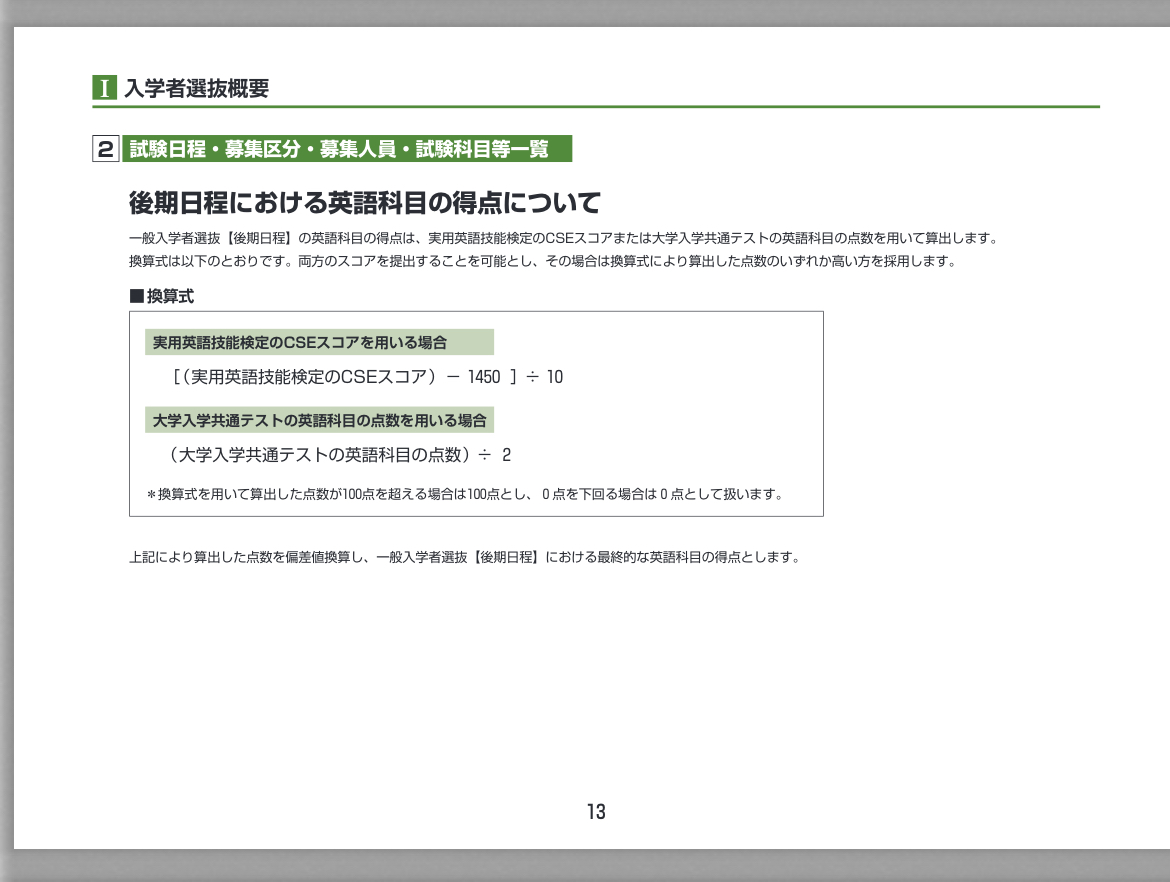Click the 大学入学共通テストの英語科目の点数を用いる場合 label

coord(318,421)
